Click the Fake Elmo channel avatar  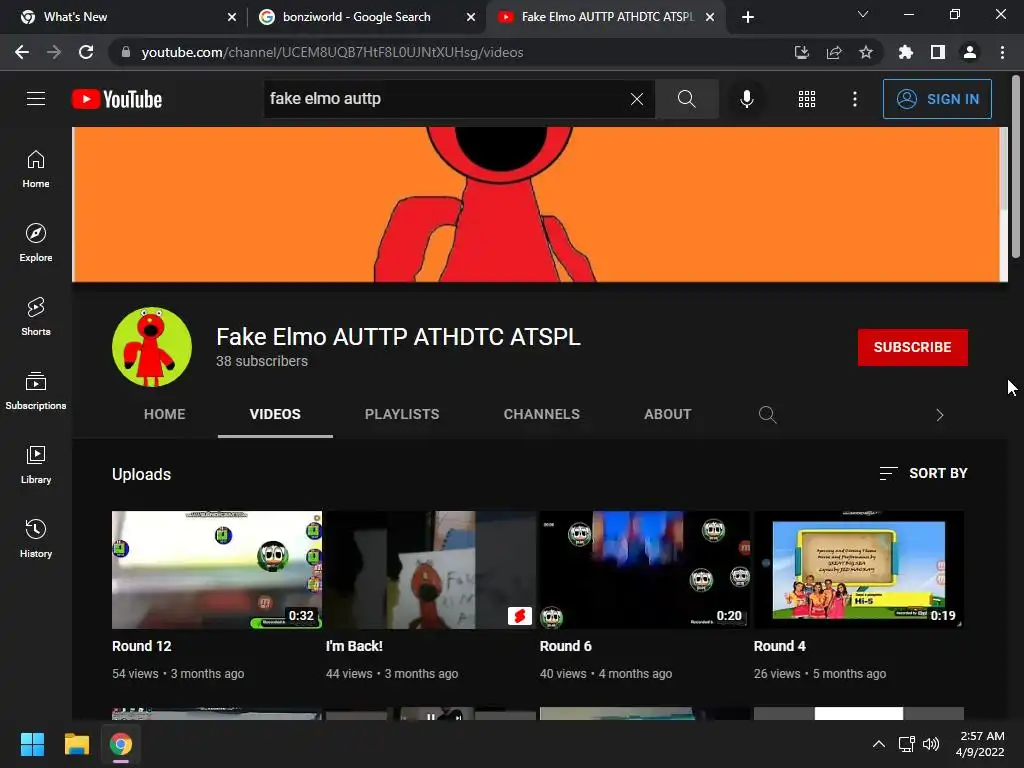pos(152,347)
